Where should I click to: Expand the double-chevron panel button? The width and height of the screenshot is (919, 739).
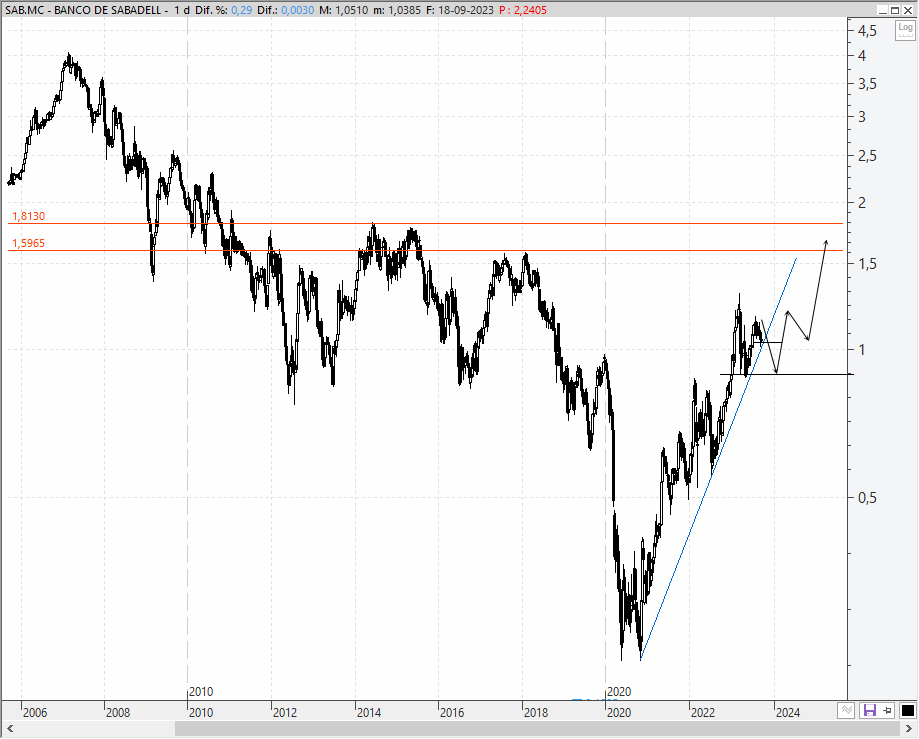[846, 711]
